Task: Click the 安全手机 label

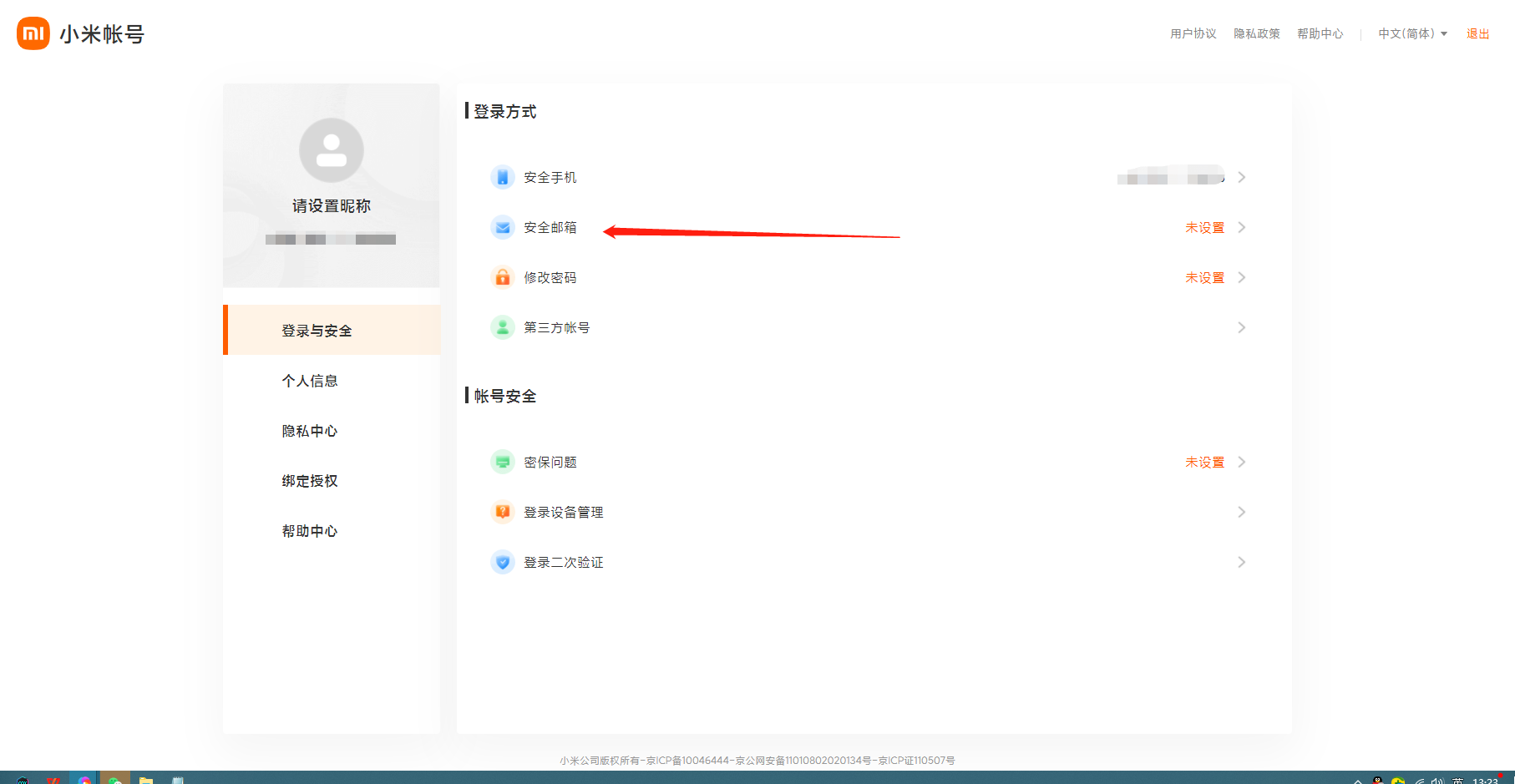Action: point(550,177)
